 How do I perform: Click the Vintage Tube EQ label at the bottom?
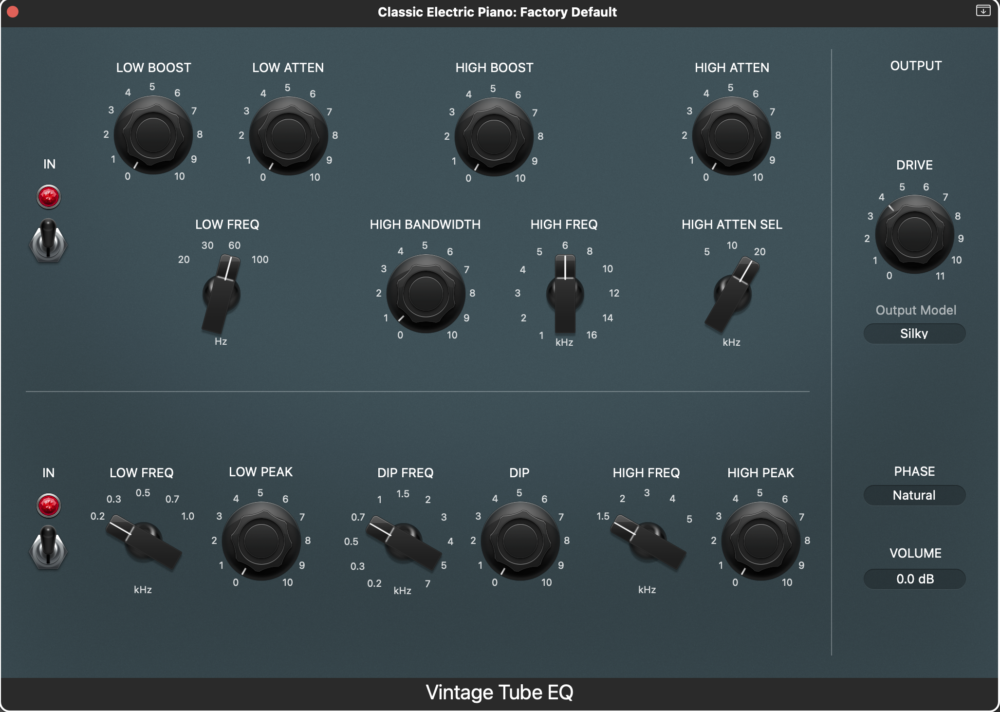(497, 692)
